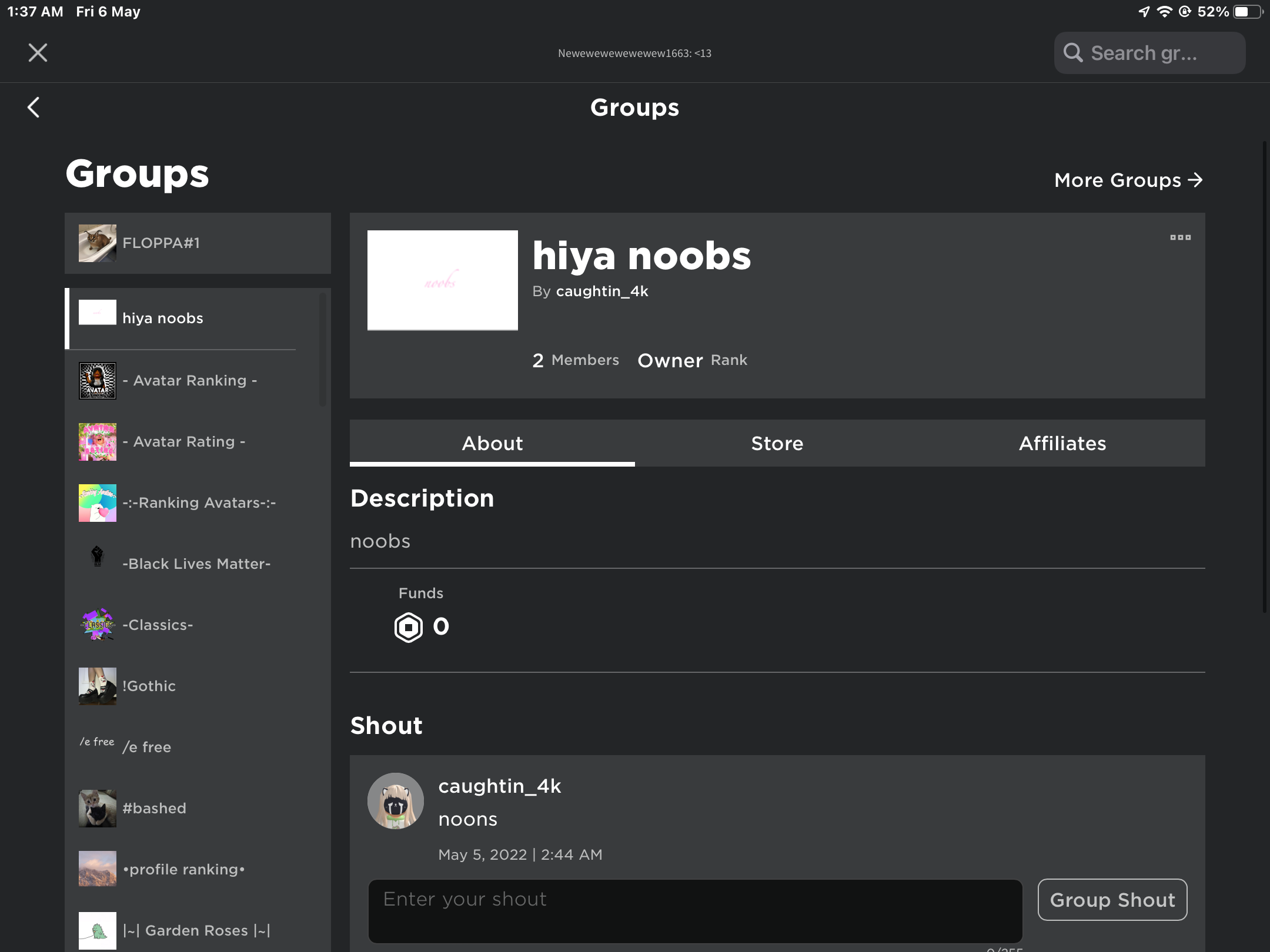Tap the back chevron arrow
The image size is (1270, 952).
[x=34, y=108]
